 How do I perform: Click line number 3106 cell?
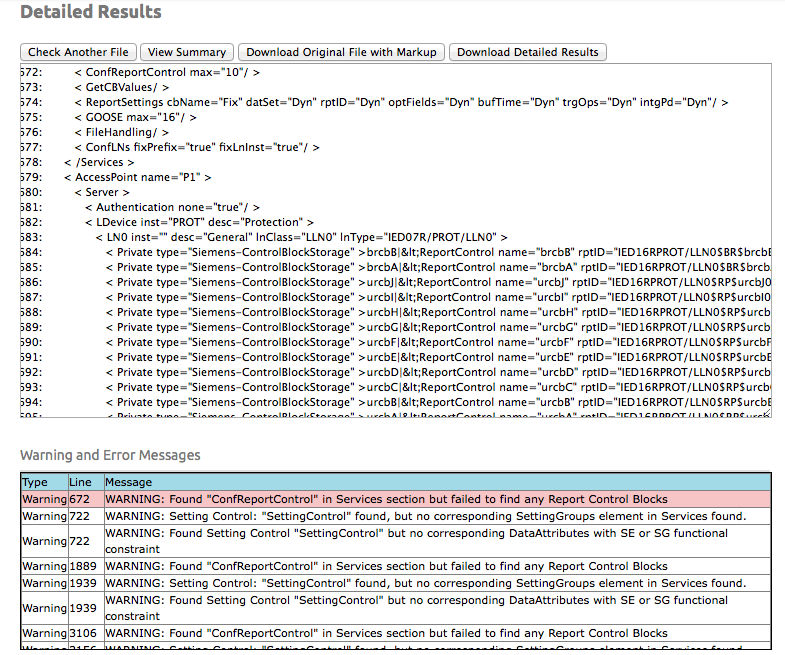click(86, 633)
